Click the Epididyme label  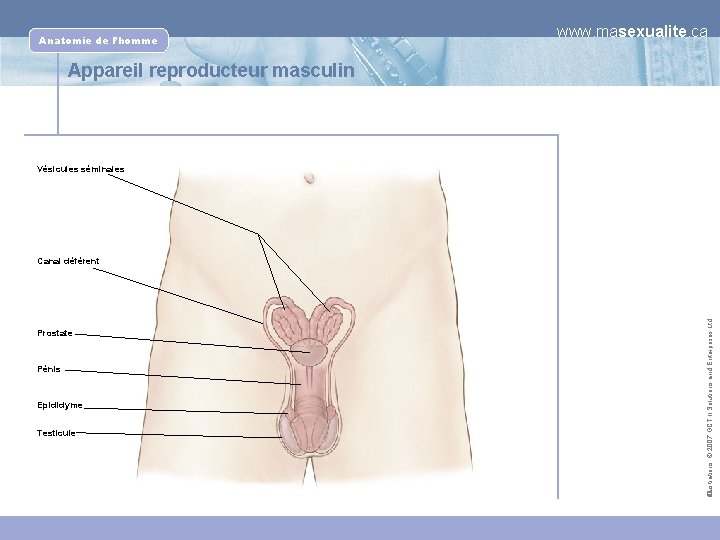coord(60,405)
